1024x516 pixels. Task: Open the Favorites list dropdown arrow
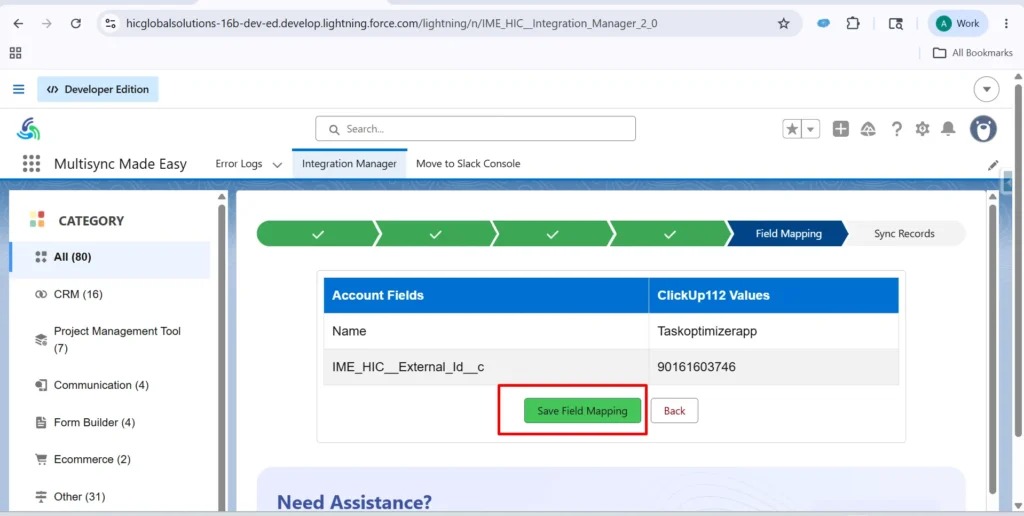[x=811, y=129]
